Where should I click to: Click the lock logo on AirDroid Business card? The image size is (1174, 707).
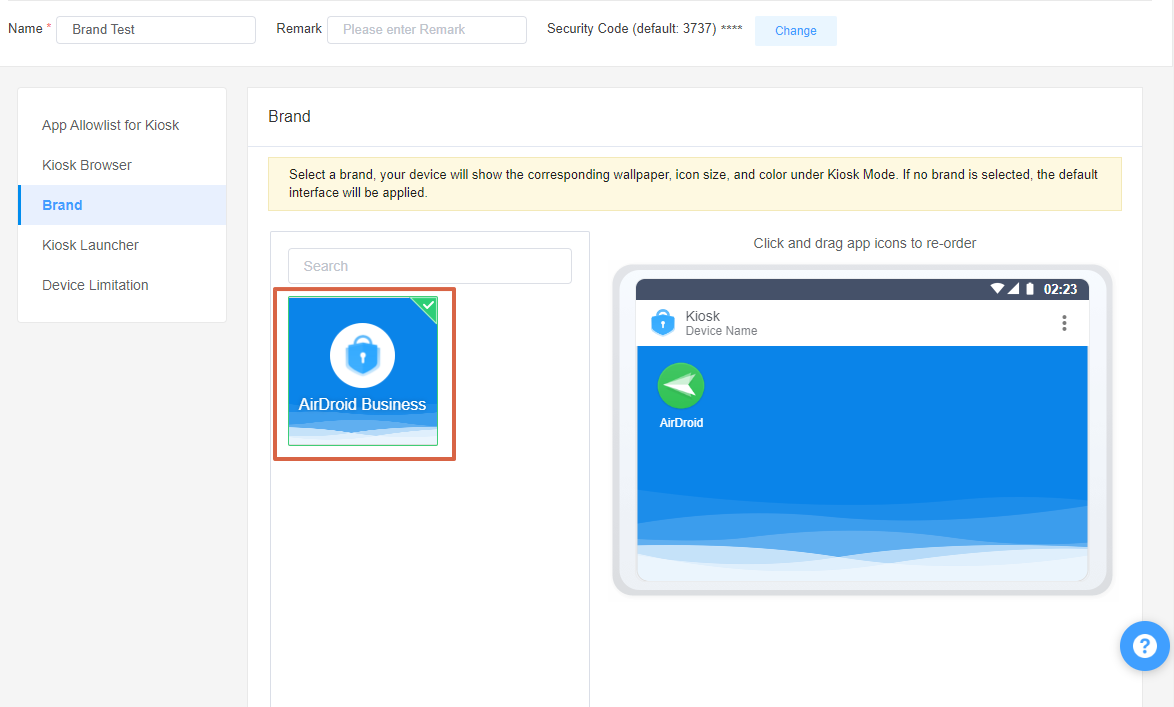(x=362, y=355)
